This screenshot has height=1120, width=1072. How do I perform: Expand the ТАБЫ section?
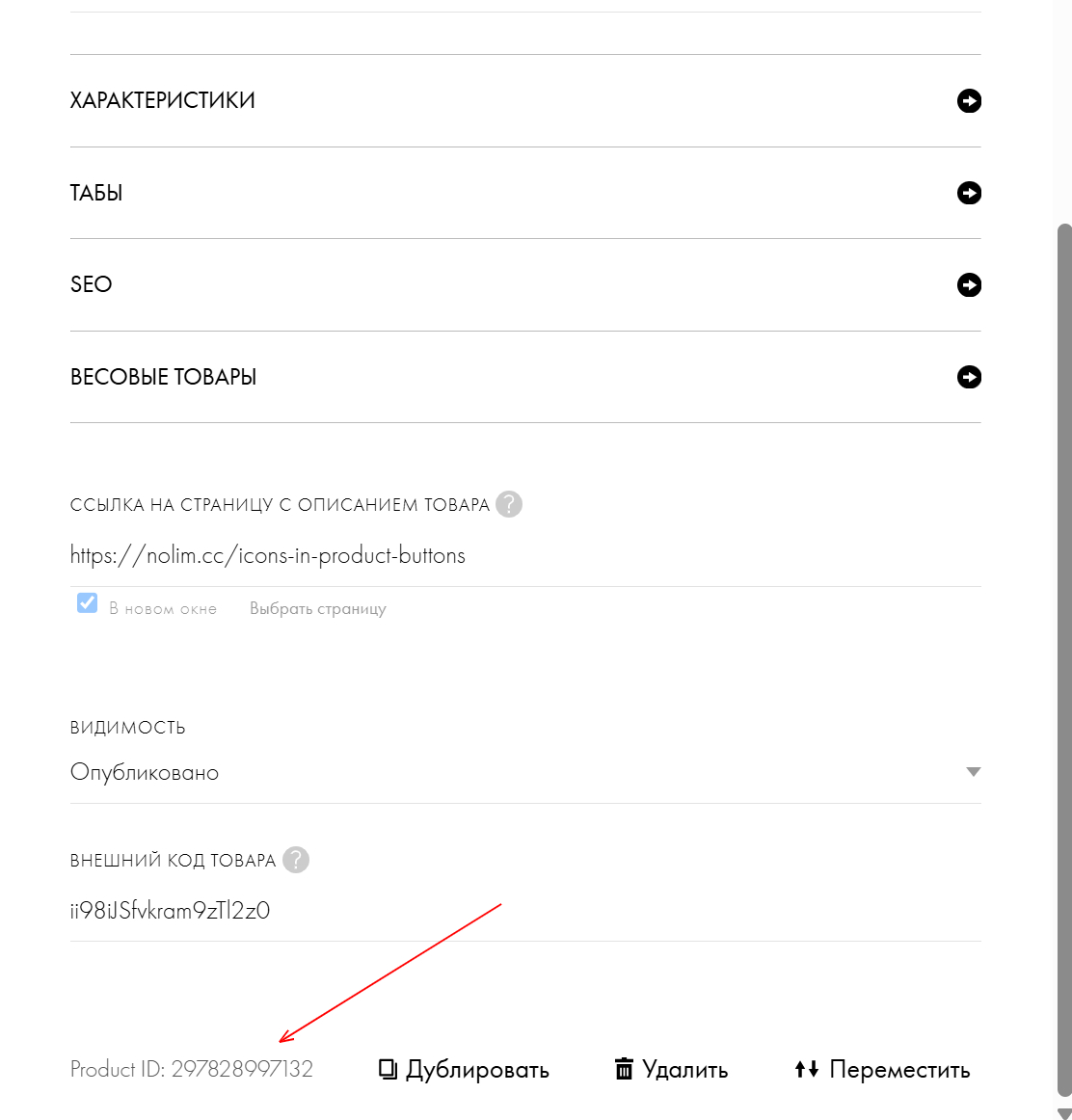pyautogui.click(x=525, y=193)
